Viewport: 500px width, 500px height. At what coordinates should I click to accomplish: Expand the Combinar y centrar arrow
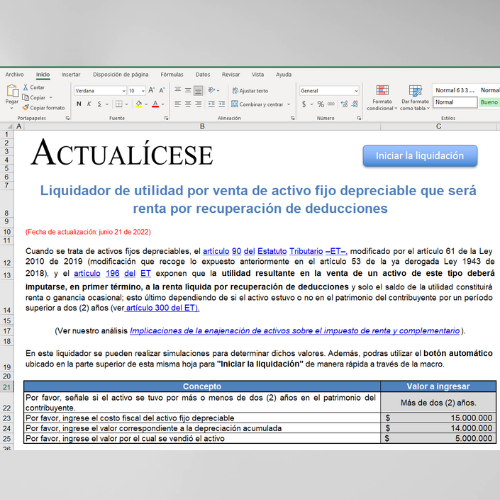click(289, 104)
